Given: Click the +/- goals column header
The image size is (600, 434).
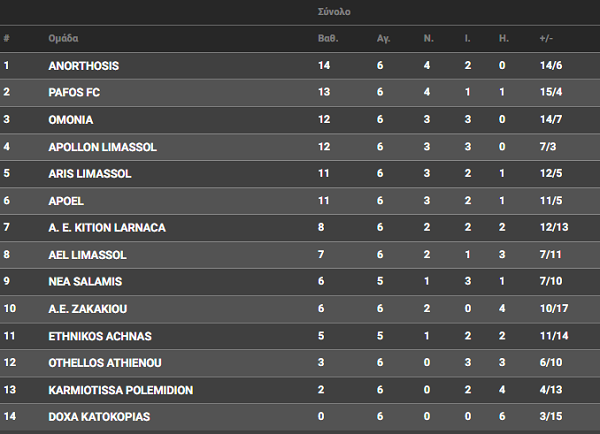Looking at the screenshot, I should coord(546,38).
